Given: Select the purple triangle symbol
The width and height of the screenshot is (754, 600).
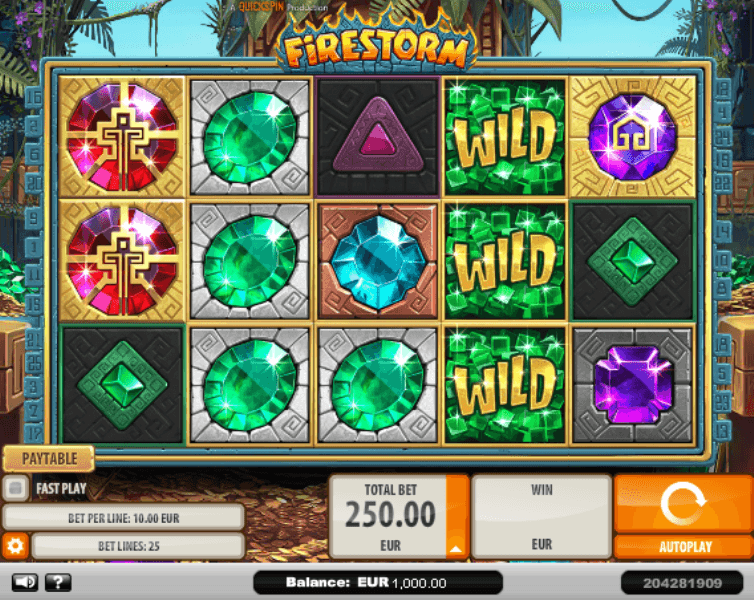Looking at the screenshot, I should [377, 137].
